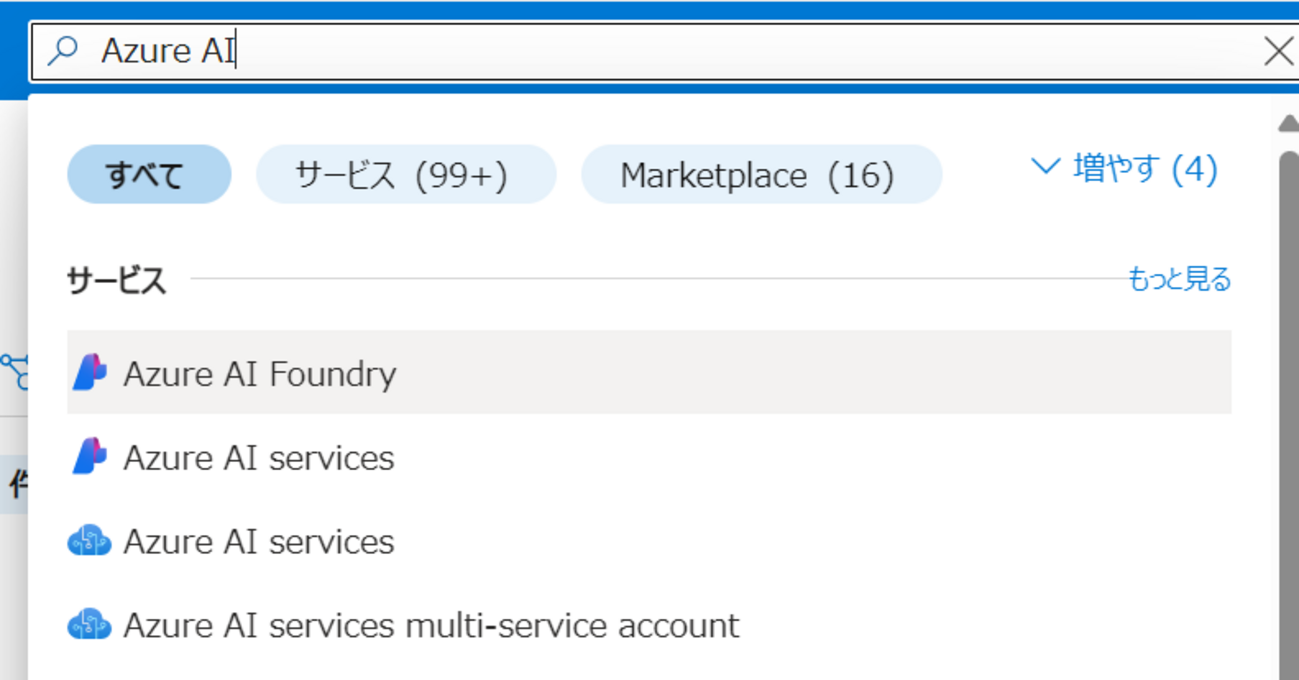The height and width of the screenshot is (680, 1299).
Task: Open the もっと見る link for services
Action: (x=1179, y=279)
